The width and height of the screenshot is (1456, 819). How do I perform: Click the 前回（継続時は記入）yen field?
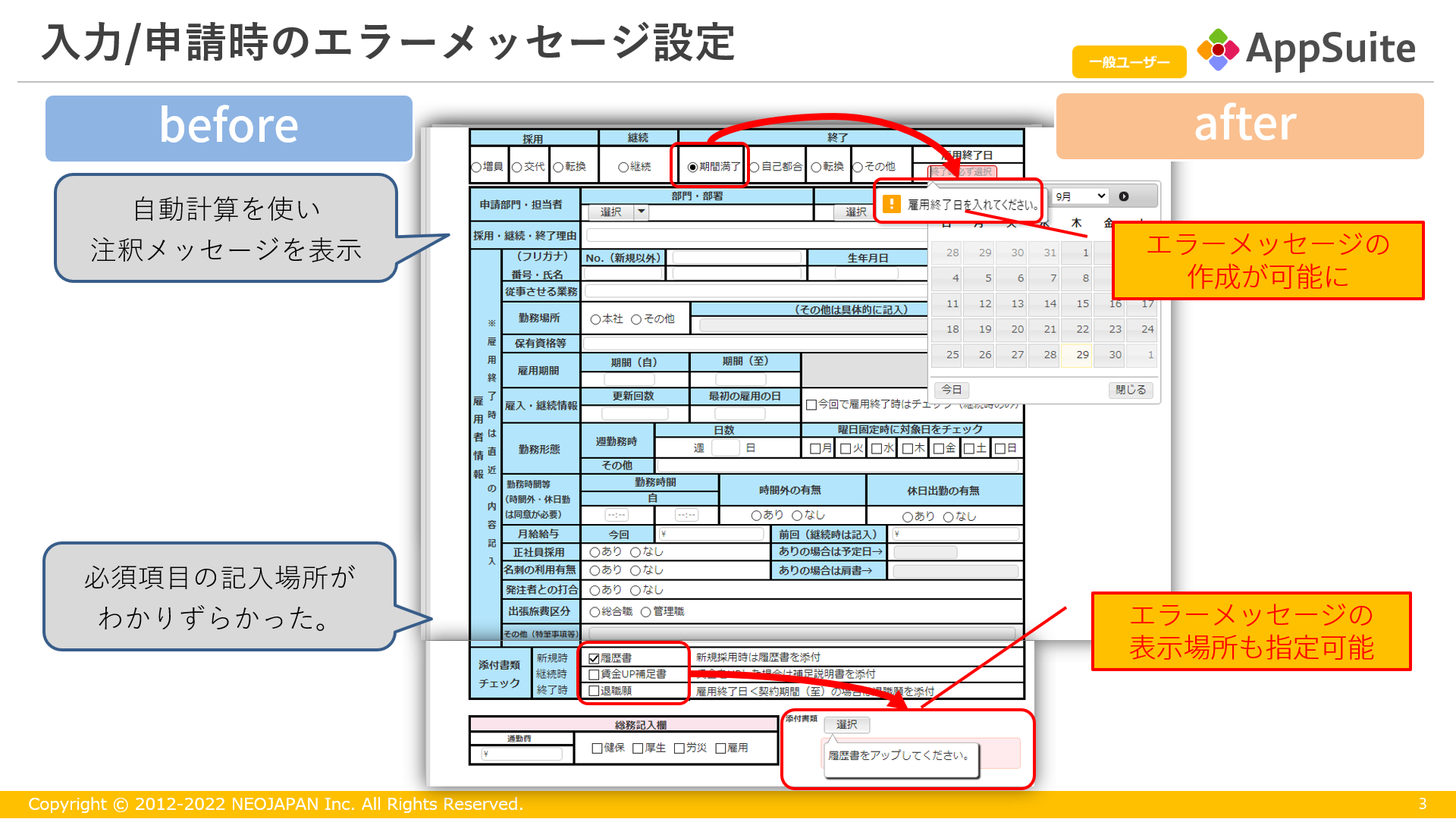[x=955, y=534]
